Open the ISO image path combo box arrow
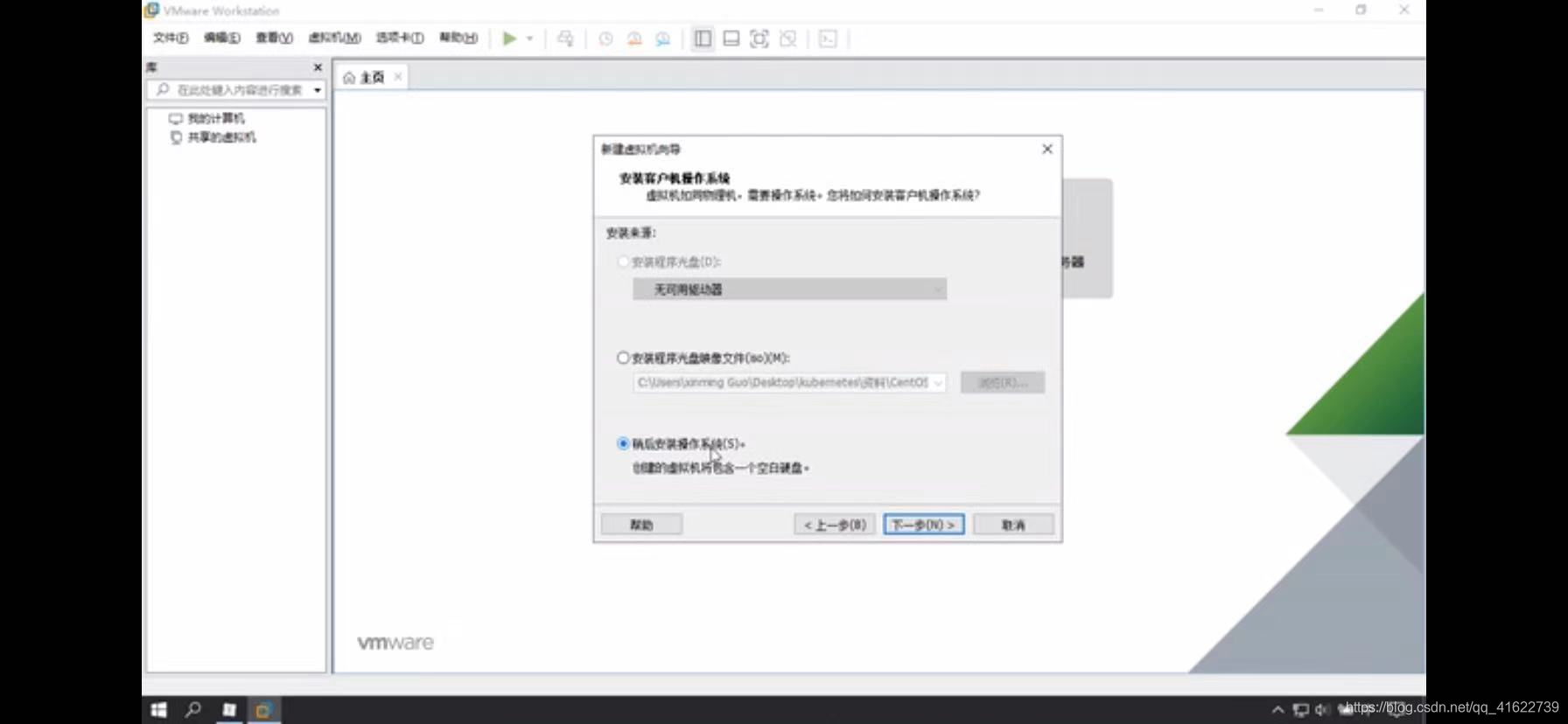1568x724 pixels. point(938,383)
